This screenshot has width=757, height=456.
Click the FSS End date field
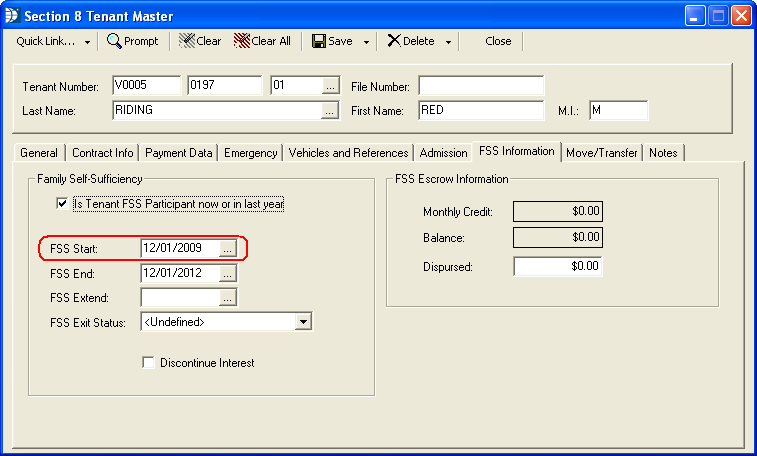pyautogui.click(x=180, y=273)
